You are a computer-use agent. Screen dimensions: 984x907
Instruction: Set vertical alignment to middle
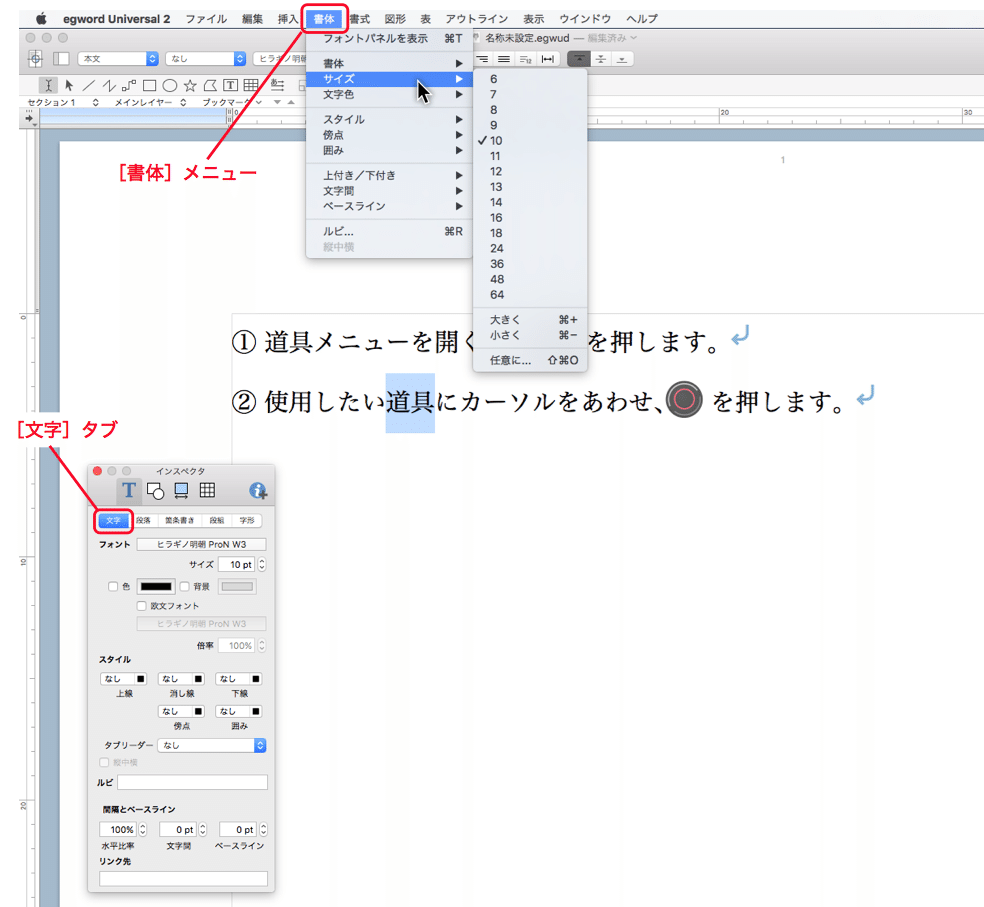pyautogui.click(x=601, y=59)
